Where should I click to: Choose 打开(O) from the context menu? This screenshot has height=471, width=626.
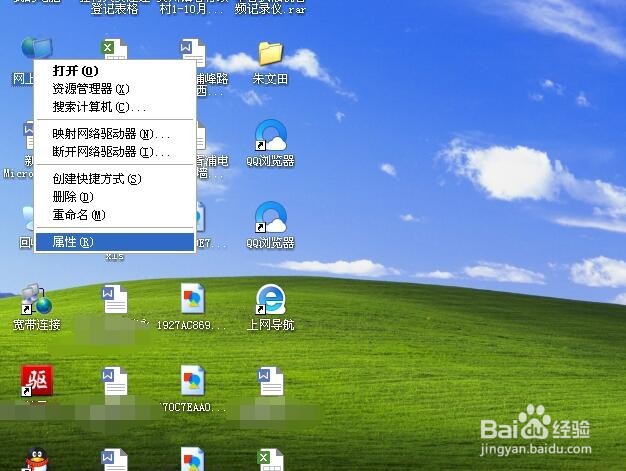pos(115,71)
